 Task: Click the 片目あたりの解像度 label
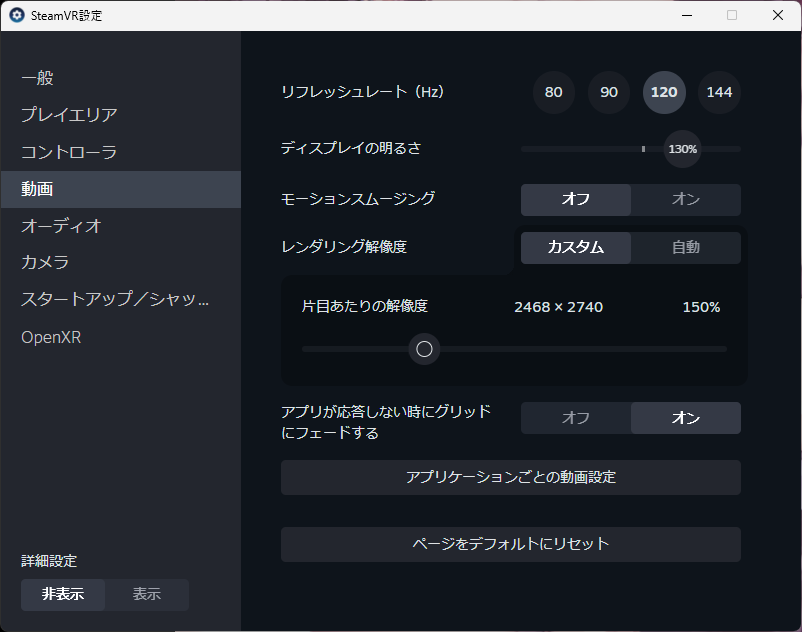(x=365, y=306)
